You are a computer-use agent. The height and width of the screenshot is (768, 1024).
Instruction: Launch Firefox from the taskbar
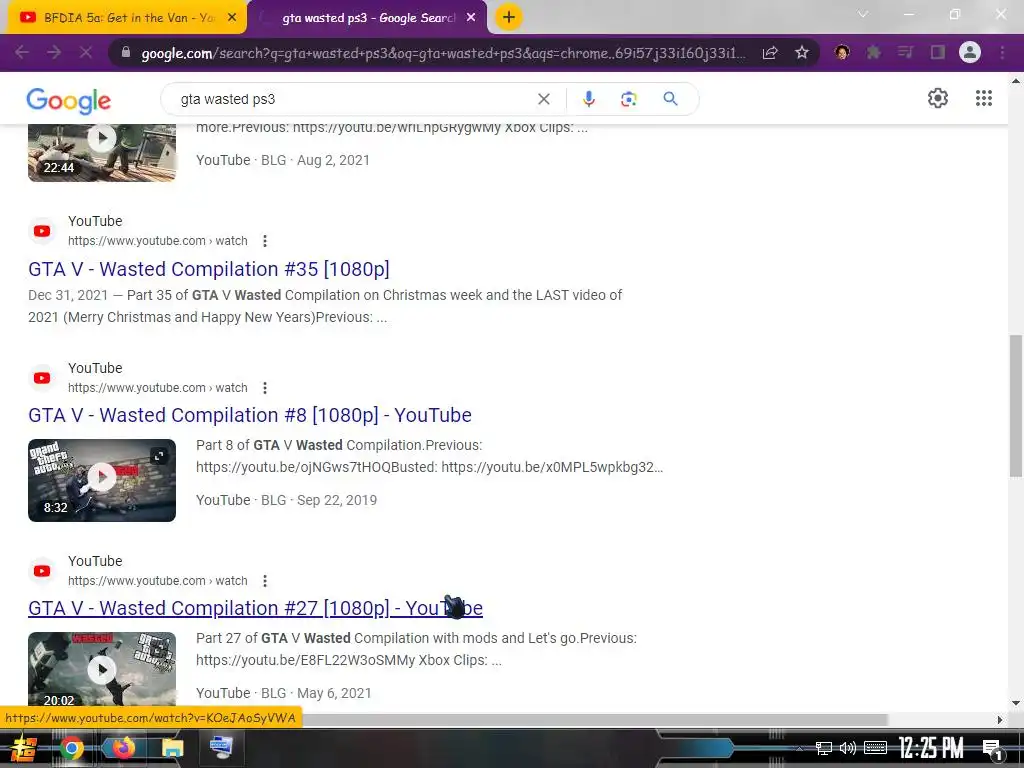(x=122, y=748)
